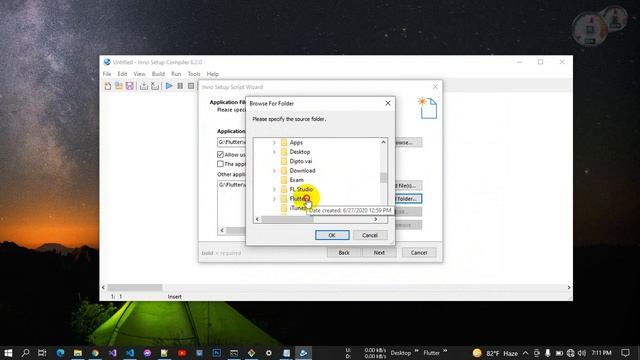Click editor scroll right arrow at window edge

[x=569, y=287]
